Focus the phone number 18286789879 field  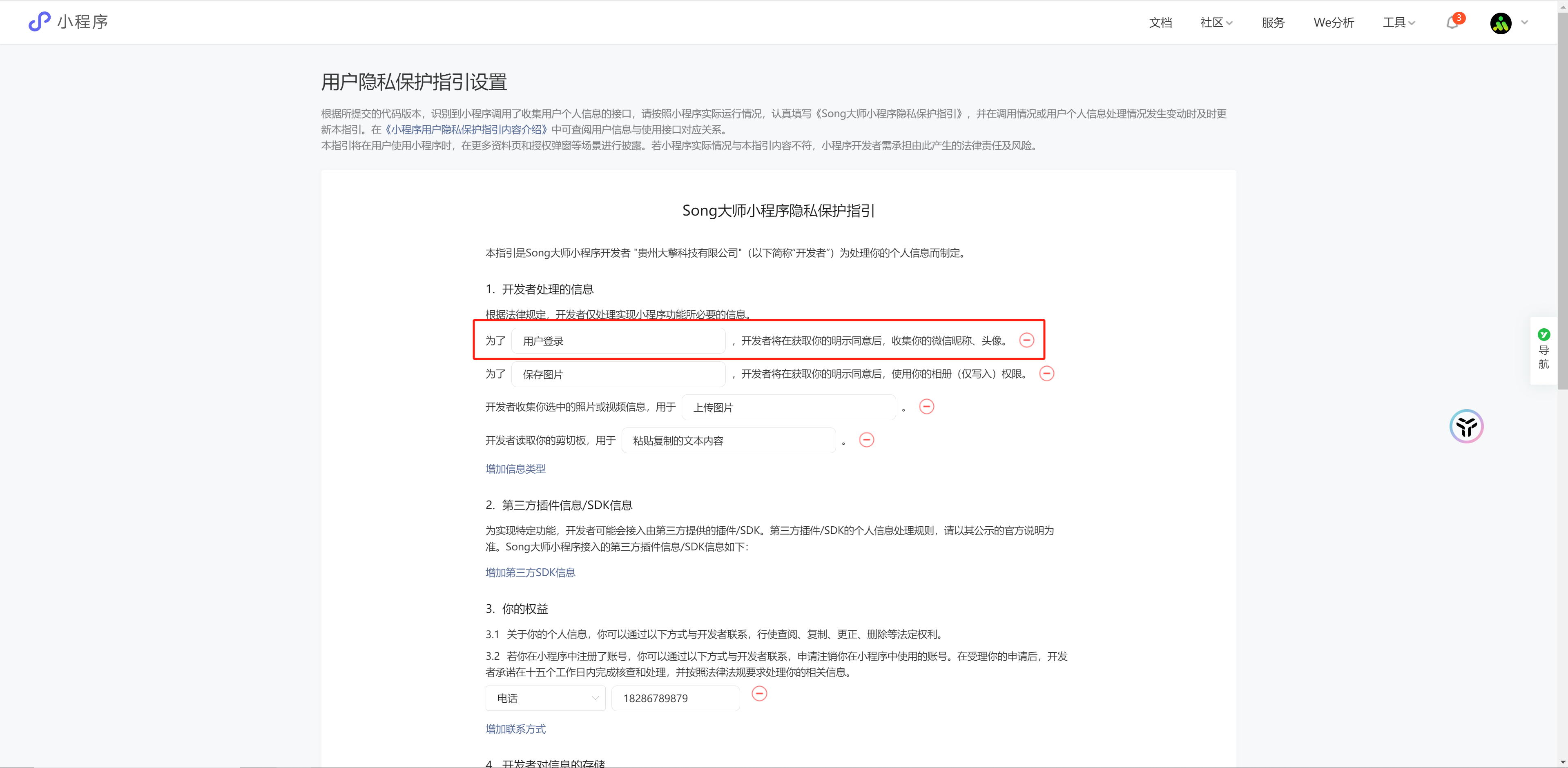click(676, 698)
